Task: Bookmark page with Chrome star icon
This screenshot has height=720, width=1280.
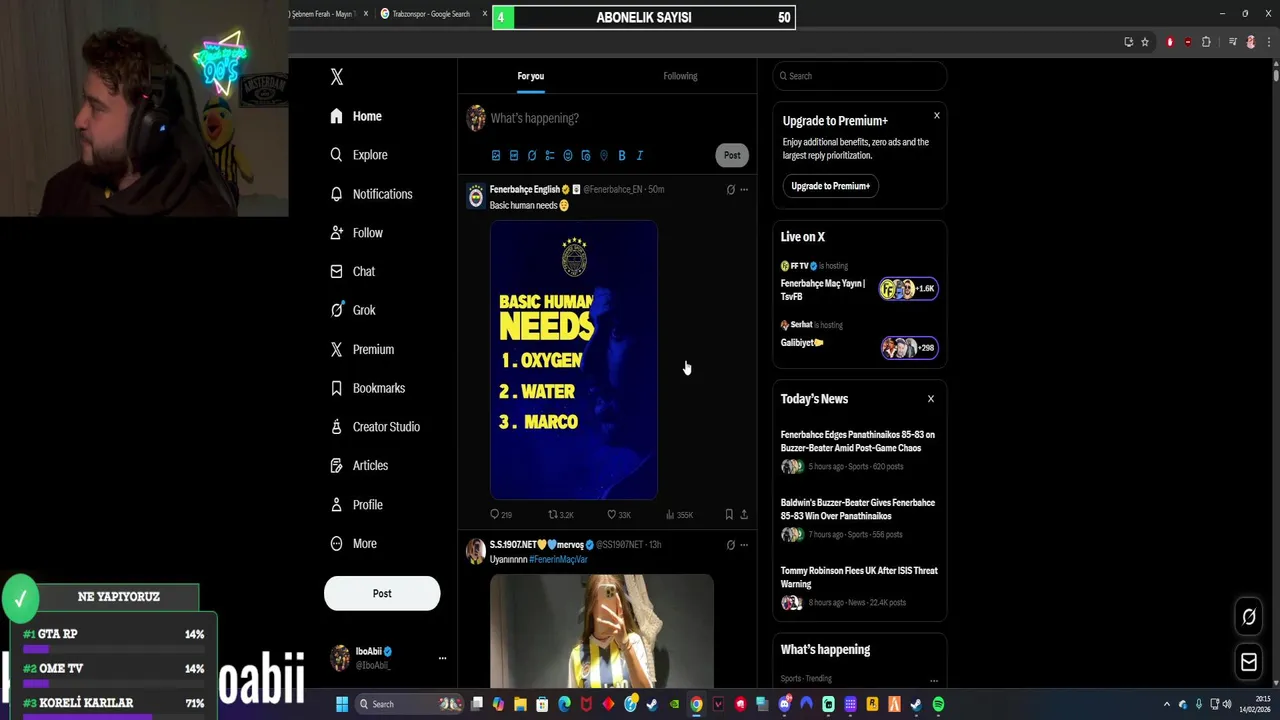Action: pyautogui.click(x=1145, y=42)
